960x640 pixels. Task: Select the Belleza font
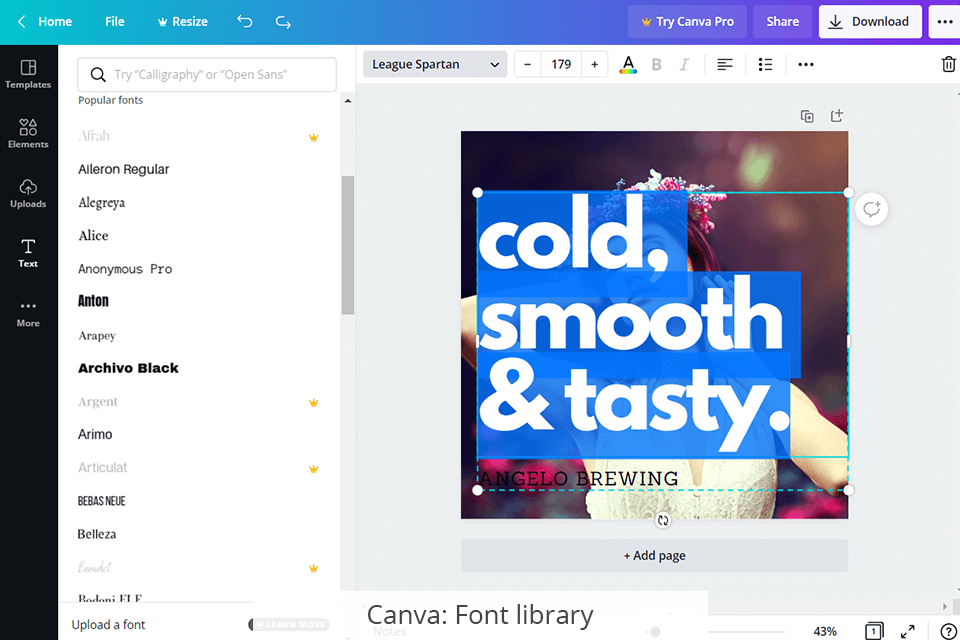(x=97, y=534)
